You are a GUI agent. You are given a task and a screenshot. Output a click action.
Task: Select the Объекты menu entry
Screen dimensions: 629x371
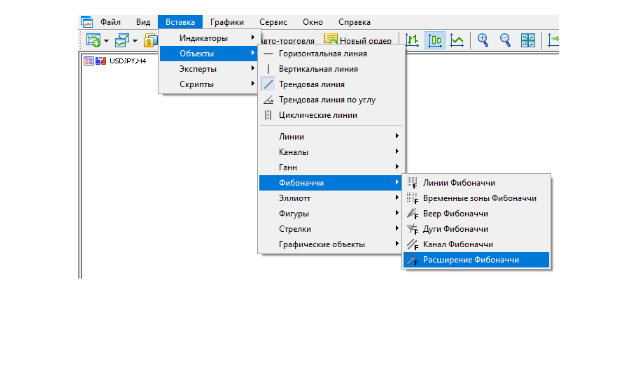[209, 53]
